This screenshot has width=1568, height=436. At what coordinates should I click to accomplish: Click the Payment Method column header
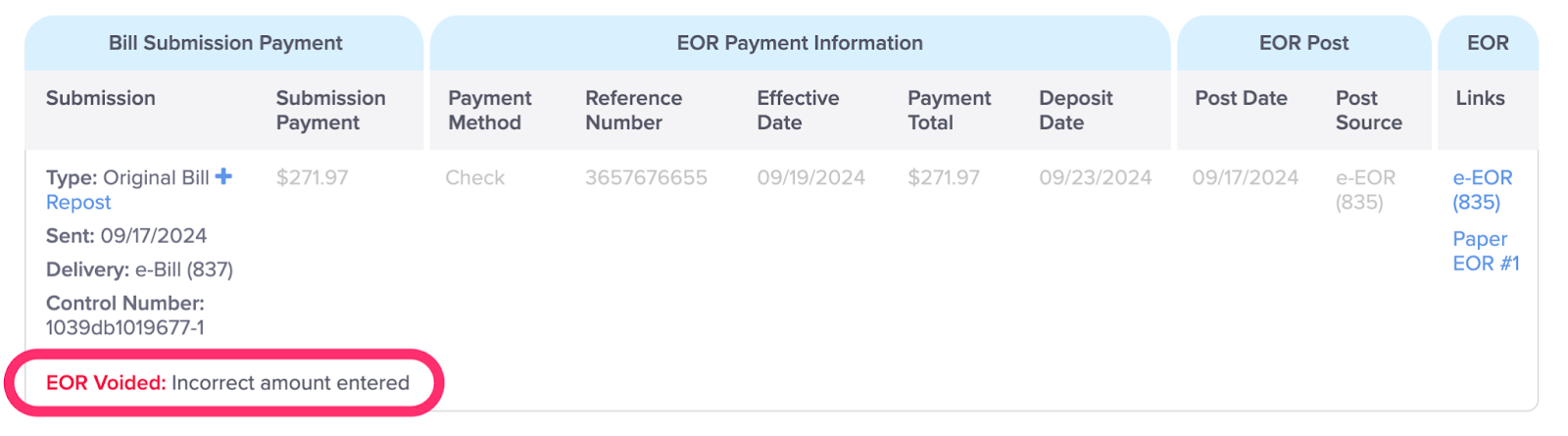(489, 110)
